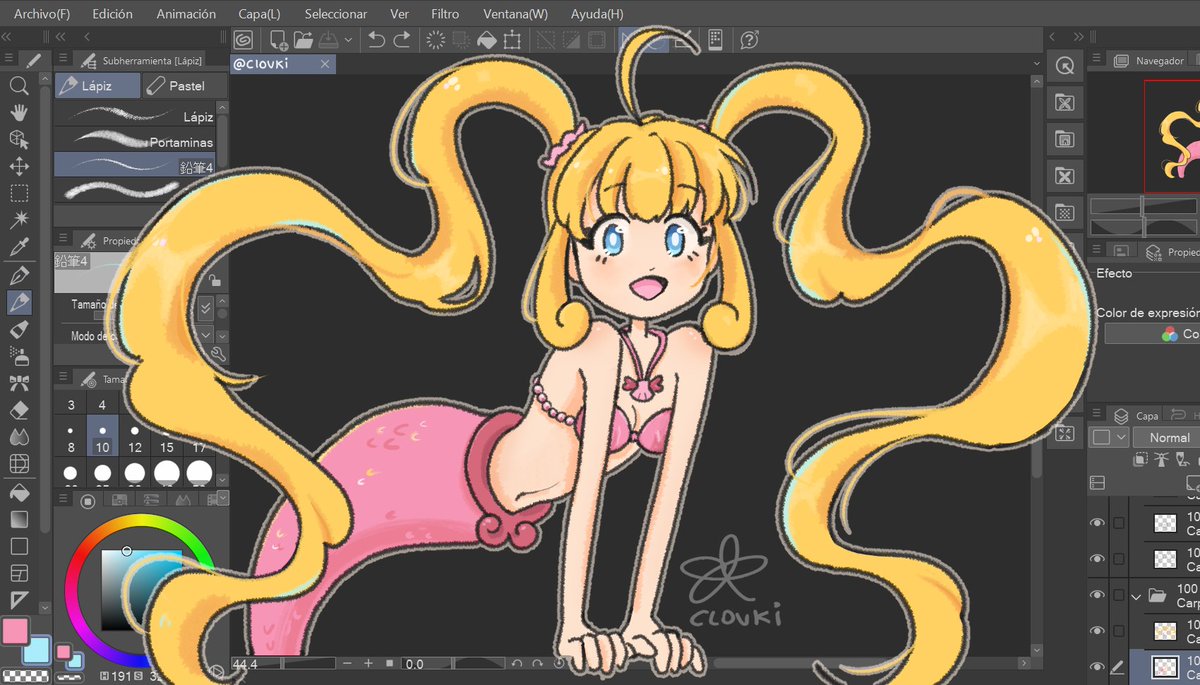Screen dimensions: 1200x685
Task: Open Animación menu
Action: click(186, 14)
